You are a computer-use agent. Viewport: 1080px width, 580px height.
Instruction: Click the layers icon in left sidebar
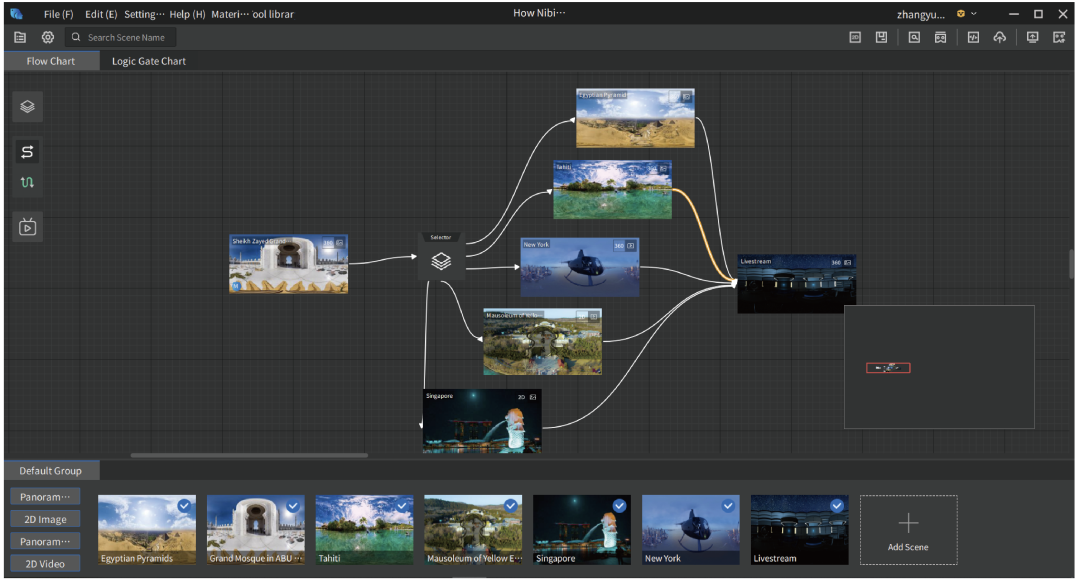(x=28, y=107)
